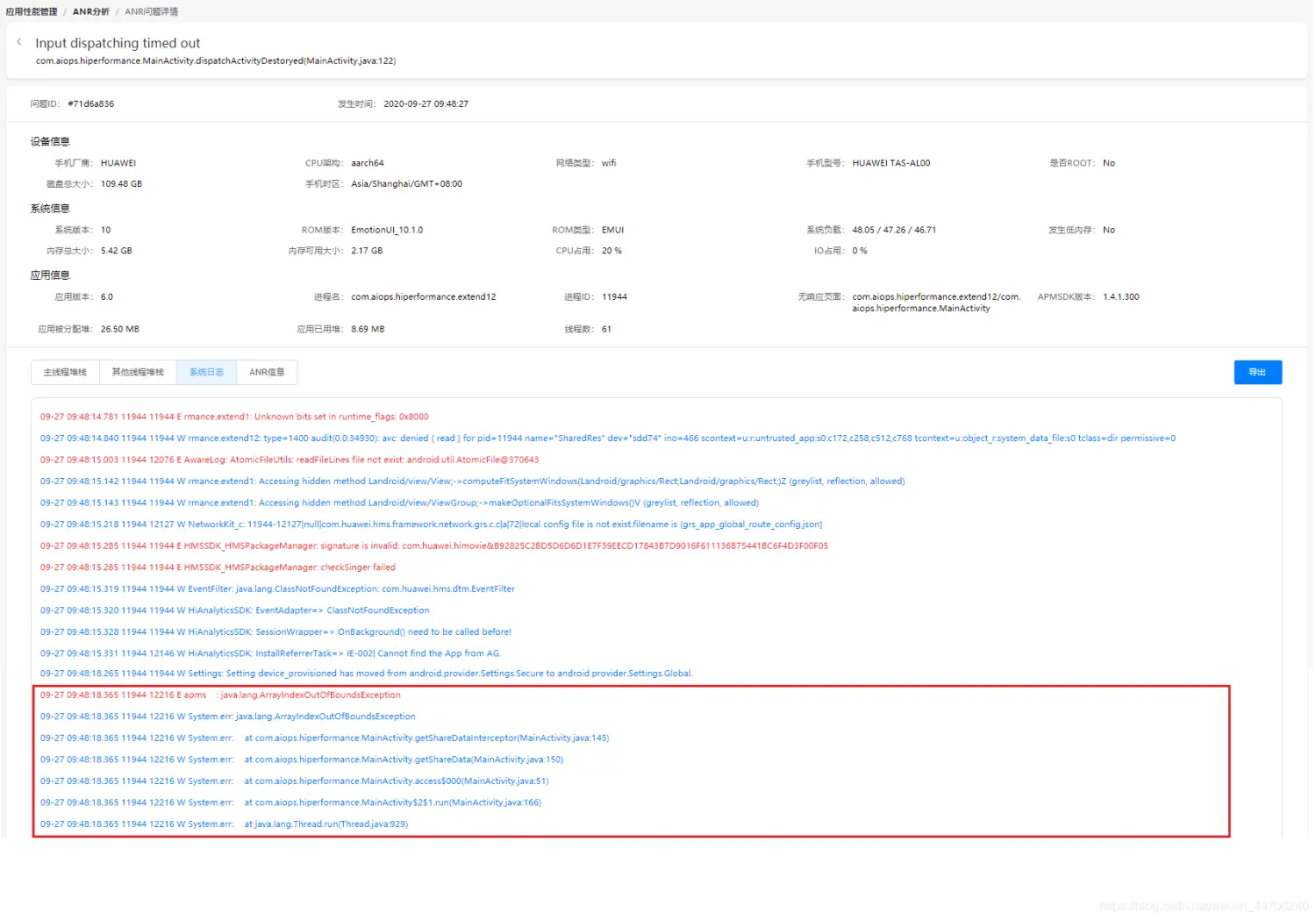Click the access$000(MainActivity.java:51) line
The image size is (1316, 920).
294,781
